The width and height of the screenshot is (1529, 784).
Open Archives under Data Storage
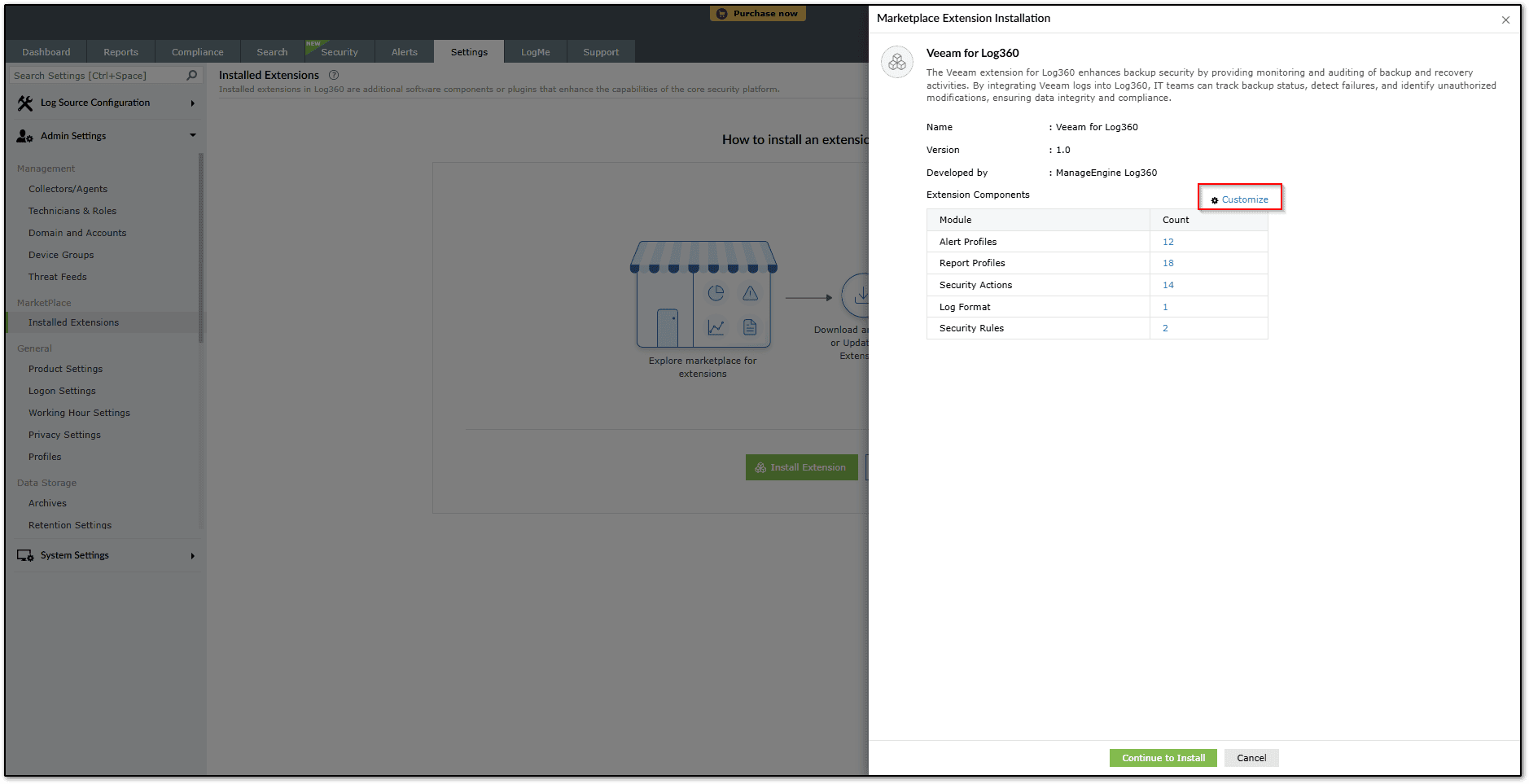pyautogui.click(x=47, y=503)
